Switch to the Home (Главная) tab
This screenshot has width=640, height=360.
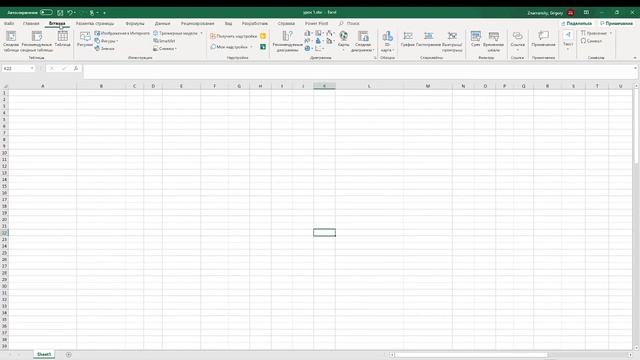point(31,24)
